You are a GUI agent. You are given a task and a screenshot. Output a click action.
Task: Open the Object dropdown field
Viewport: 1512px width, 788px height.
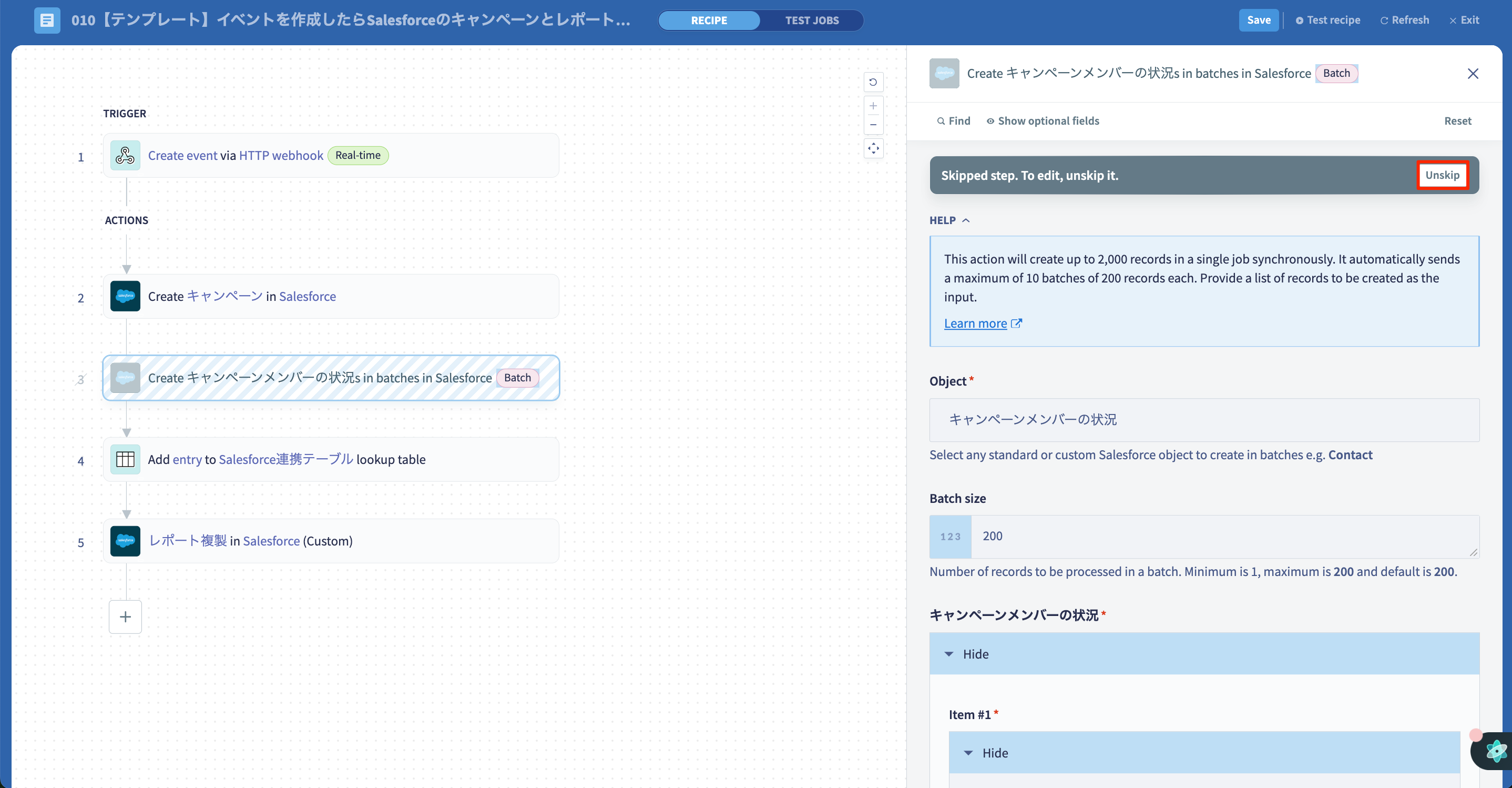[x=1204, y=420]
